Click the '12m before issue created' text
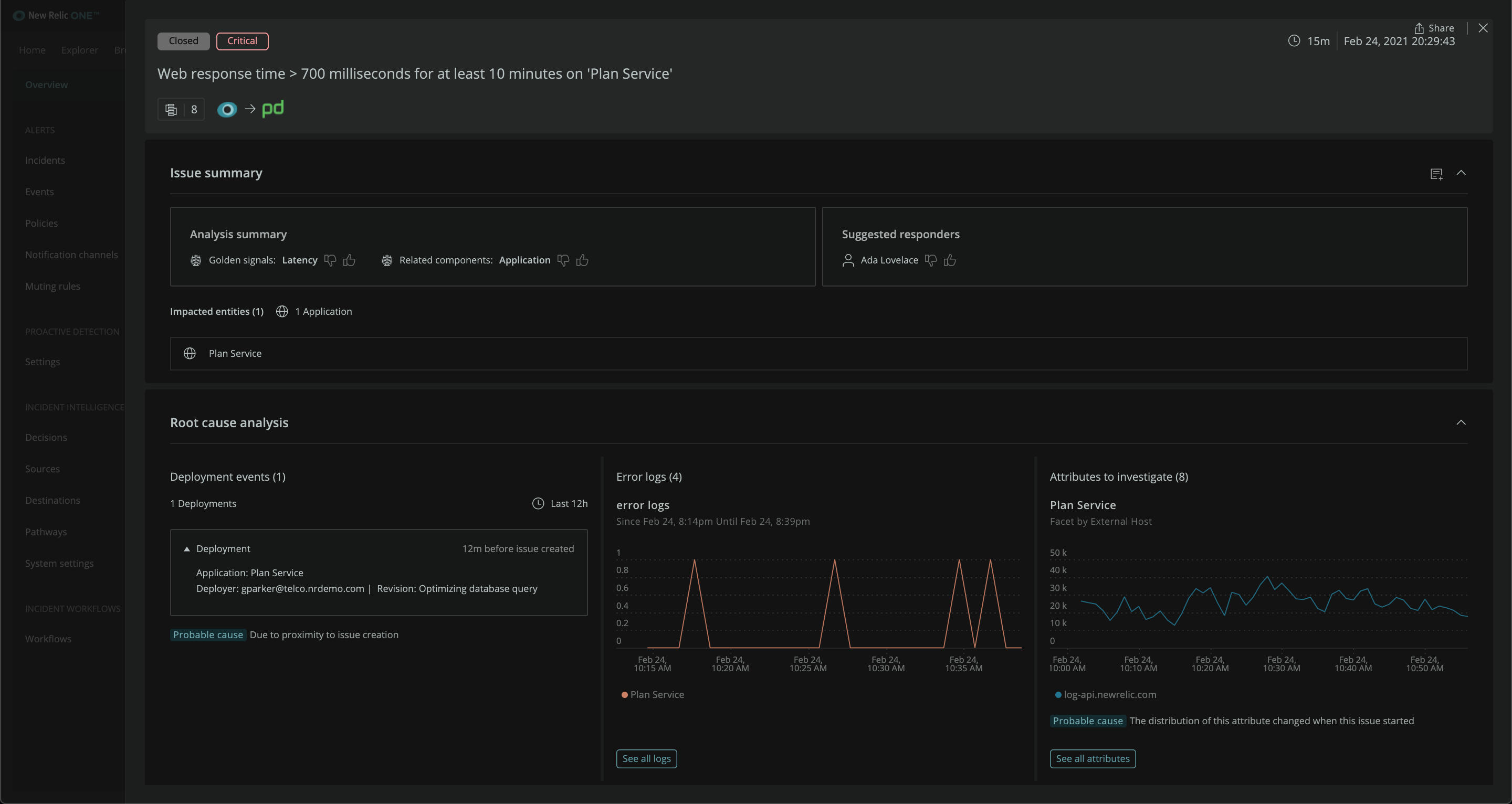Image resolution: width=1512 pixels, height=804 pixels. click(x=518, y=549)
